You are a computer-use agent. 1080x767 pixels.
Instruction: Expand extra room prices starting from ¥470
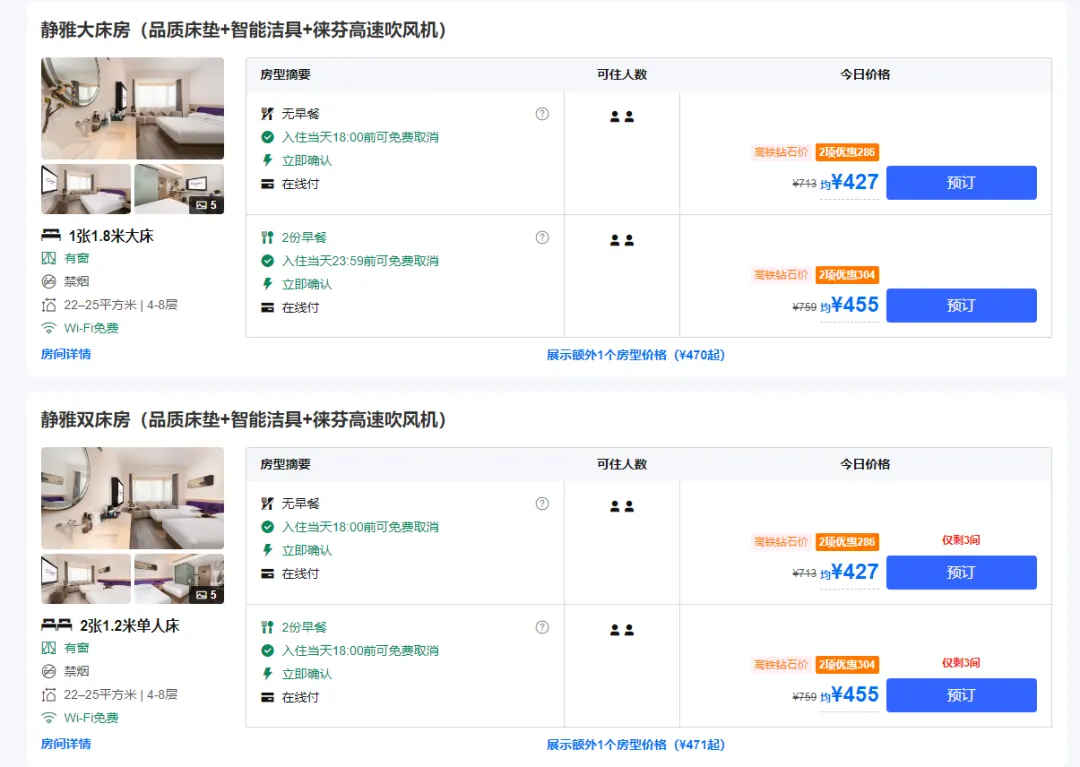pyautogui.click(x=635, y=355)
